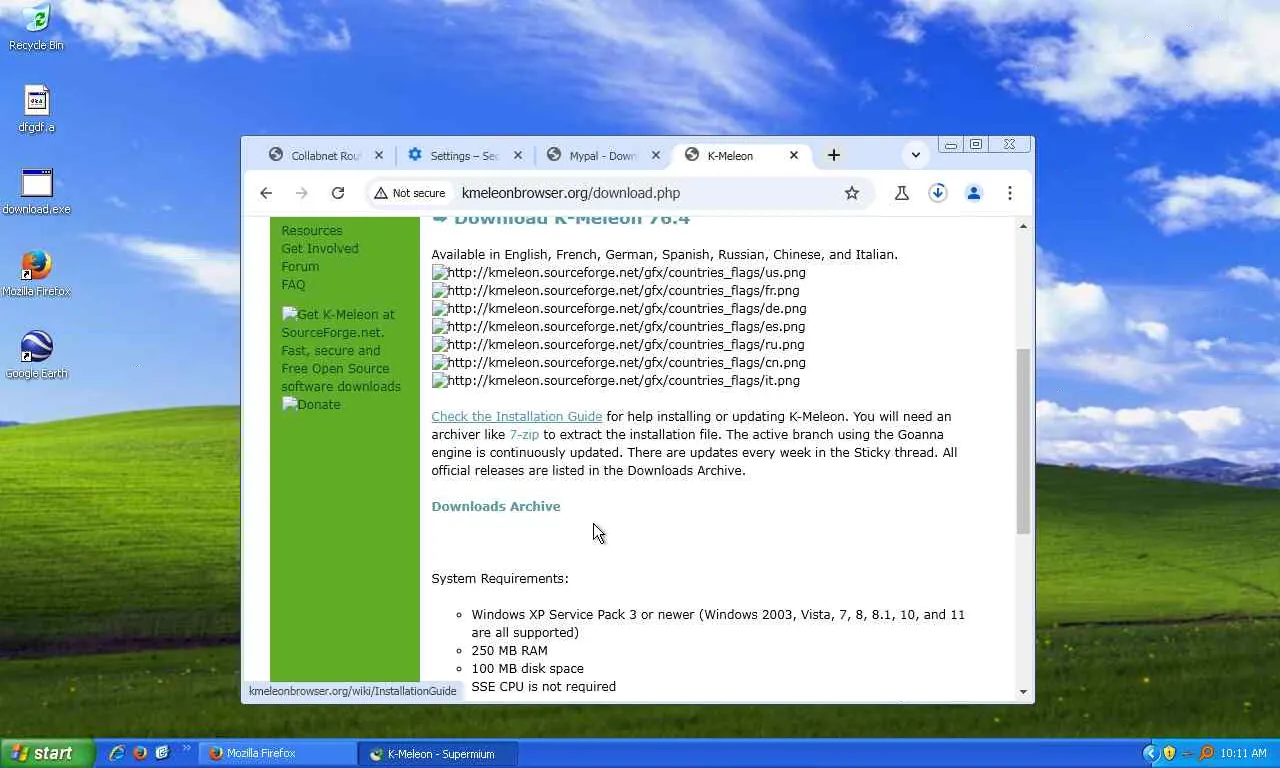Click the cn.png flag image placeholder

(x=619, y=363)
